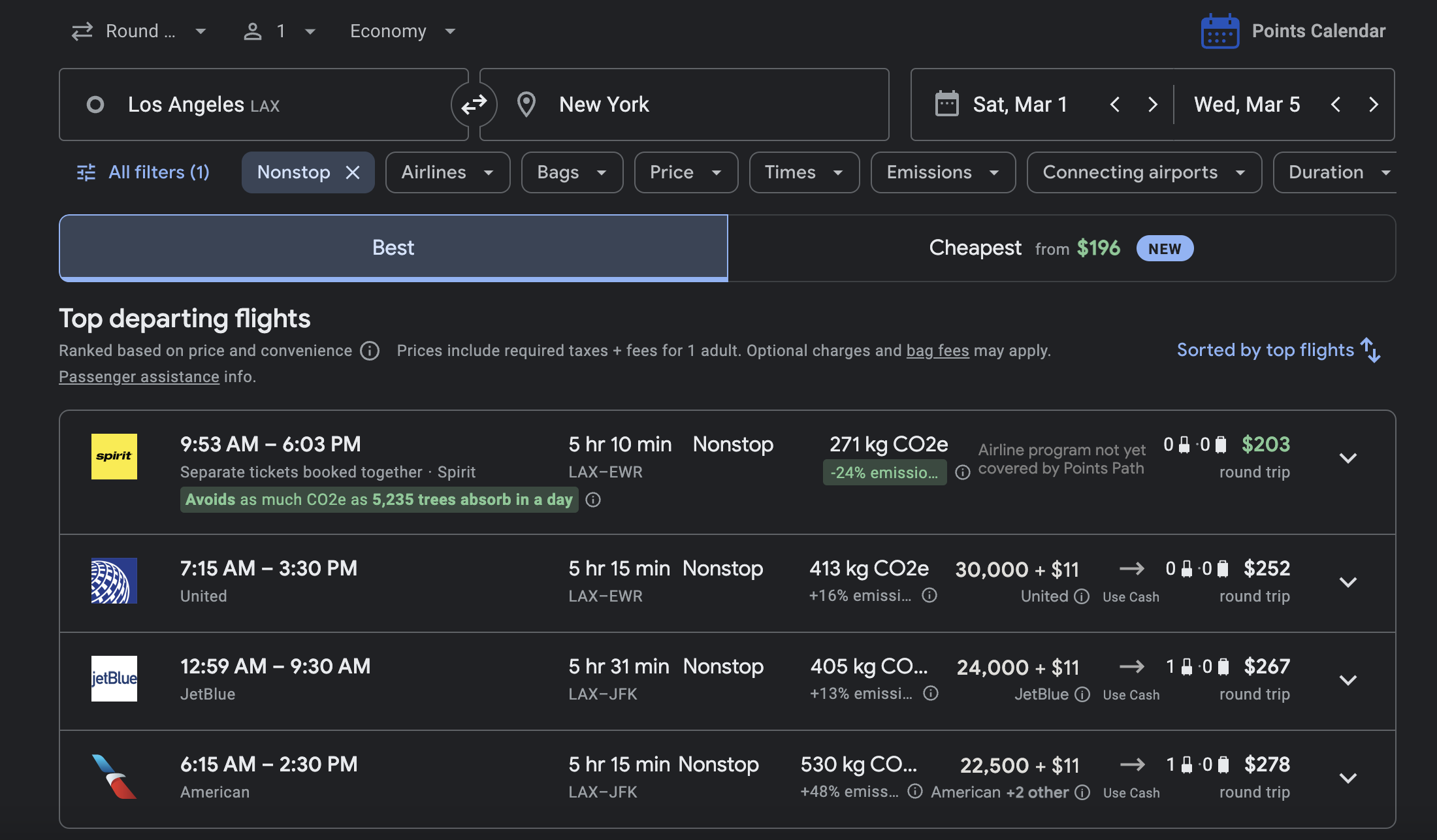Show Spirit -24% emissions info

coord(963,472)
